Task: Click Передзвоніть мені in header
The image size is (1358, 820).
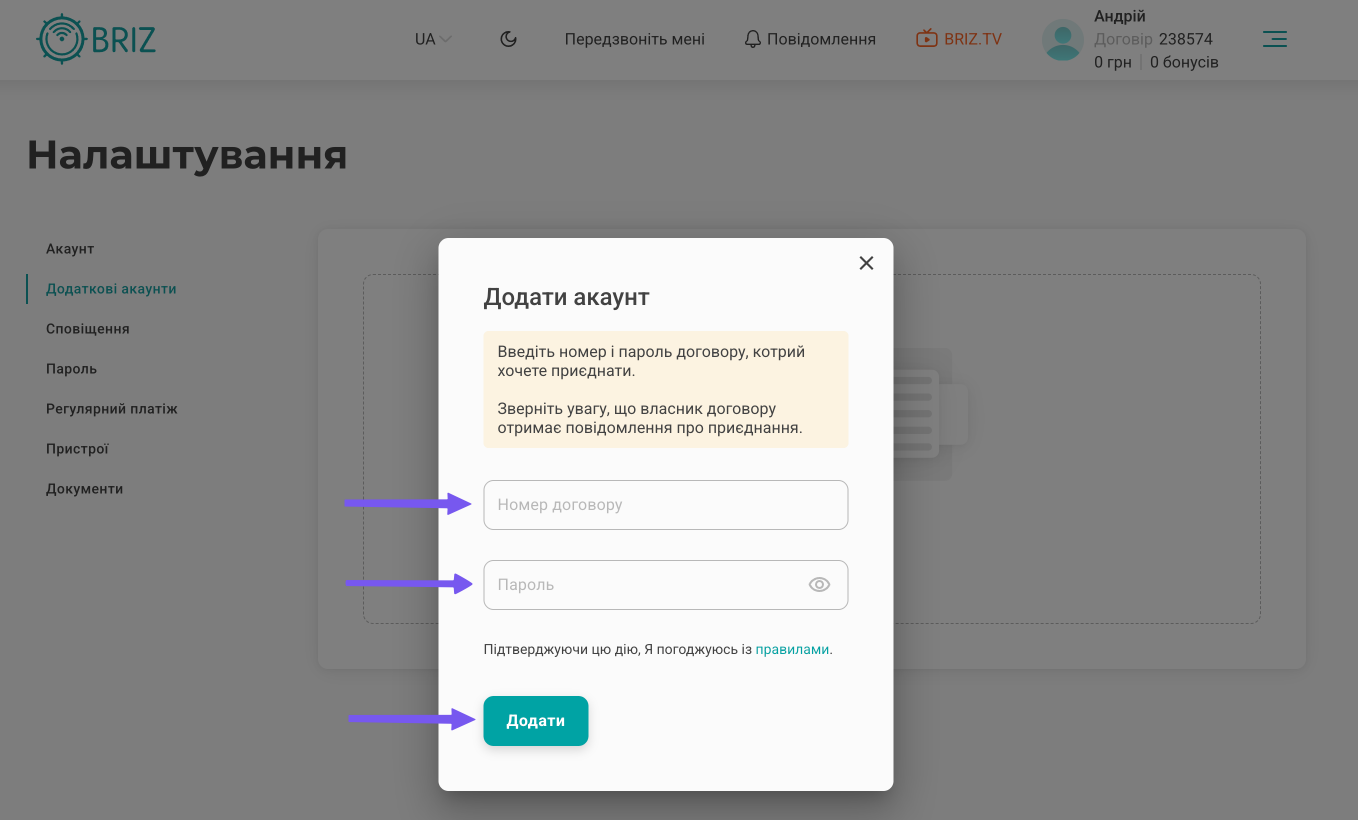Action: click(x=634, y=39)
